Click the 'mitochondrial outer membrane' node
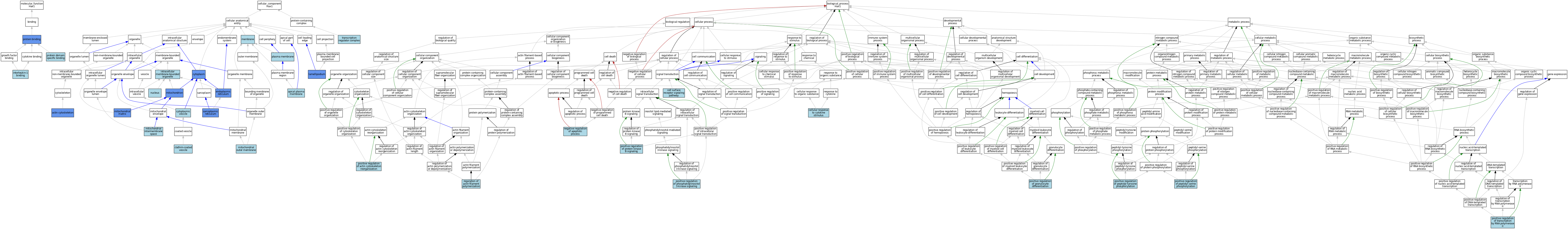 coord(246,149)
